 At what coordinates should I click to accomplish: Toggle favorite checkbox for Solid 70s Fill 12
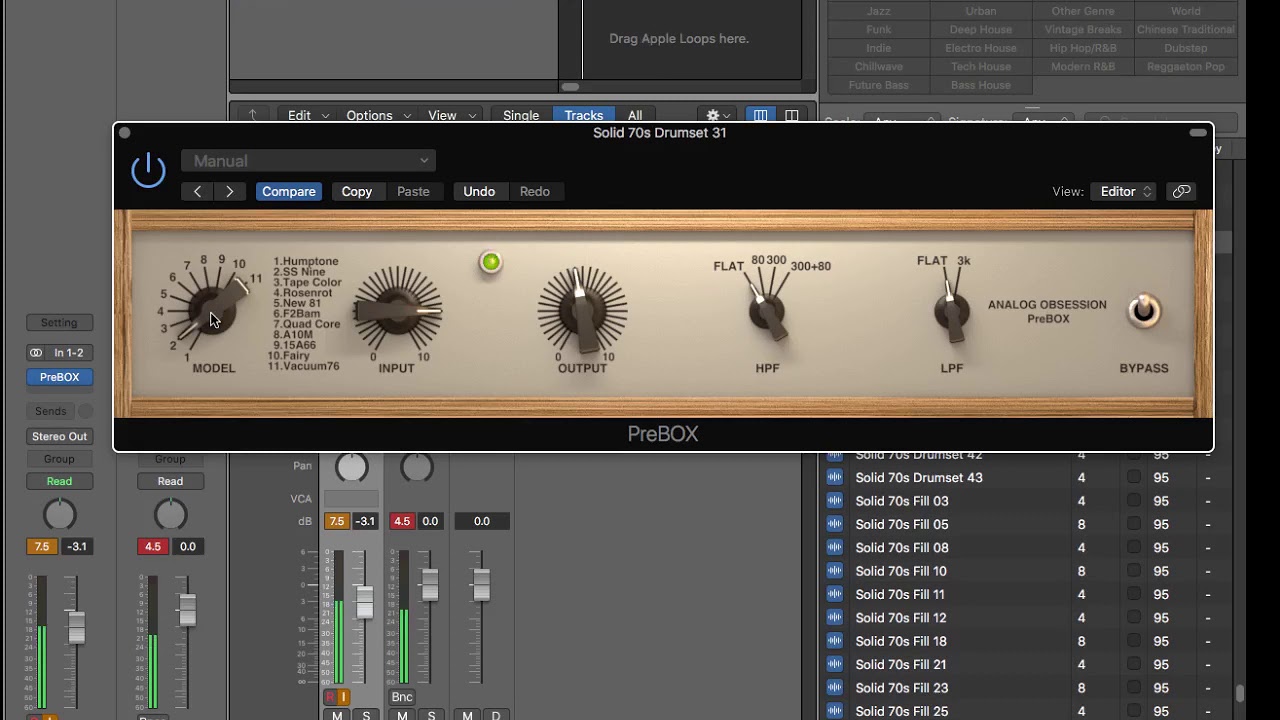(x=1133, y=617)
